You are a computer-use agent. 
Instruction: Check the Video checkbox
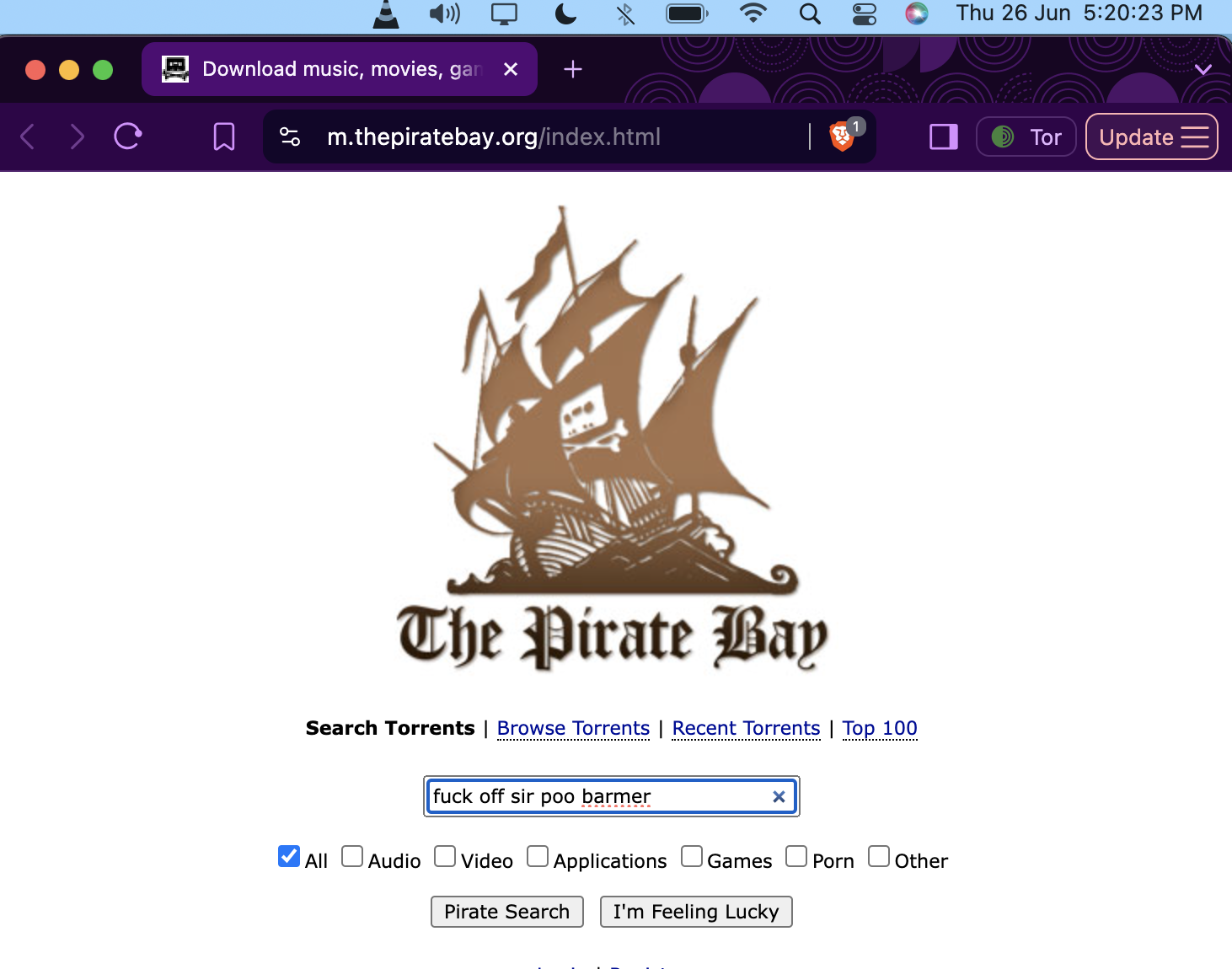point(445,856)
